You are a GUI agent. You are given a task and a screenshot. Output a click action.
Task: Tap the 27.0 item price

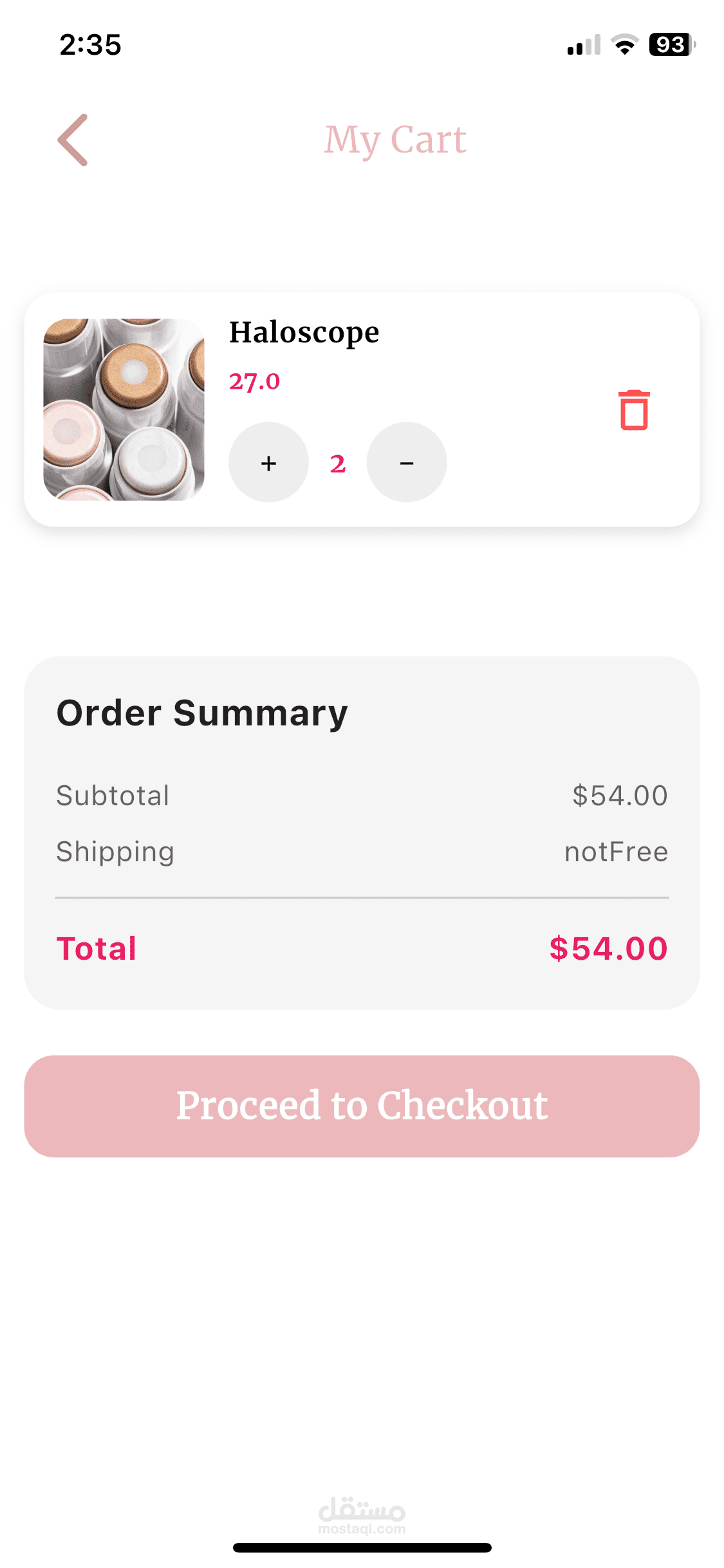254,382
